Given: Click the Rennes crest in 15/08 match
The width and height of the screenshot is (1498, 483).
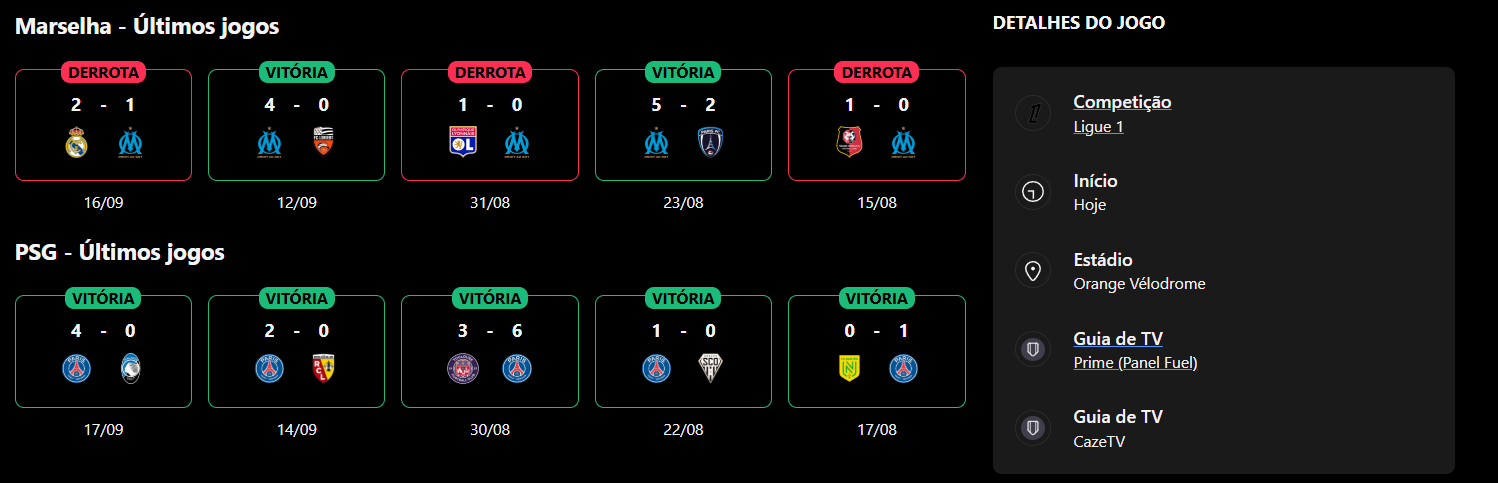Looking at the screenshot, I should click(850, 143).
